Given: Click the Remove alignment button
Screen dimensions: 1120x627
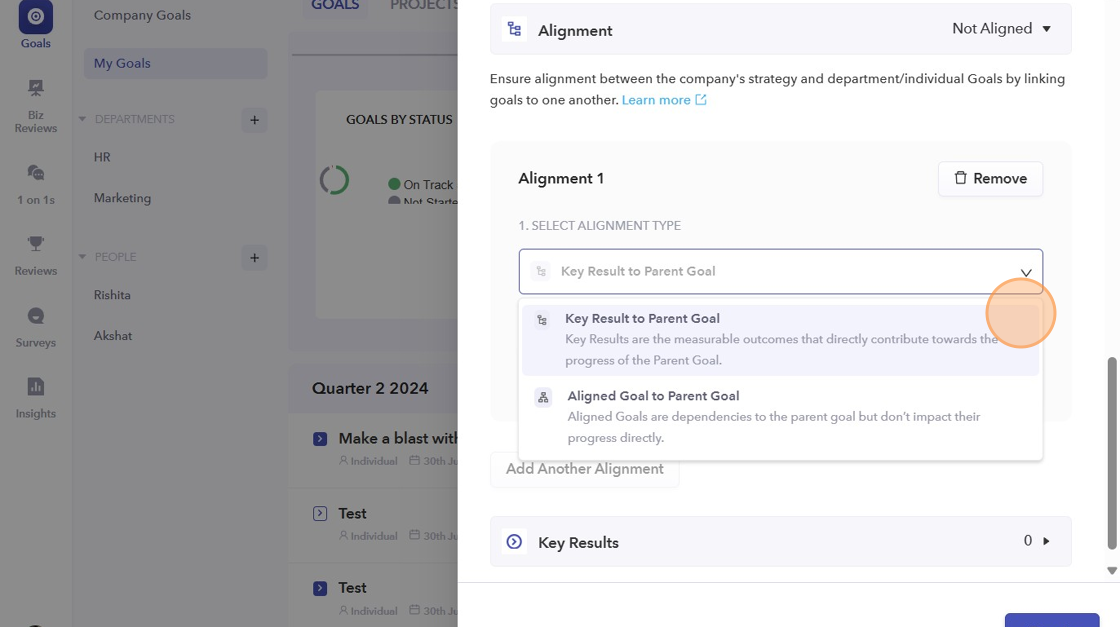Looking at the screenshot, I should (990, 179).
